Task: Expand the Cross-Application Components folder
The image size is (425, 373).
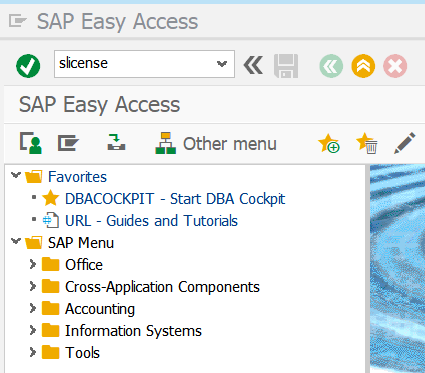Action: 32,287
